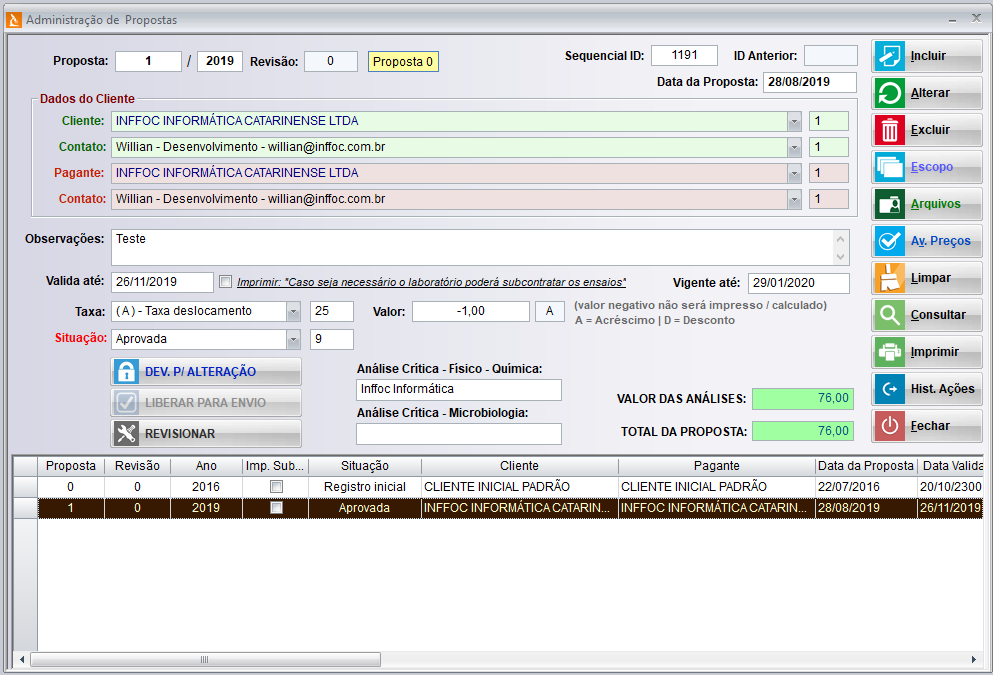The height and width of the screenshot is (675, 993).
Task: Click the Proposta 0 yellow button
Action: (x=403, y=61)
